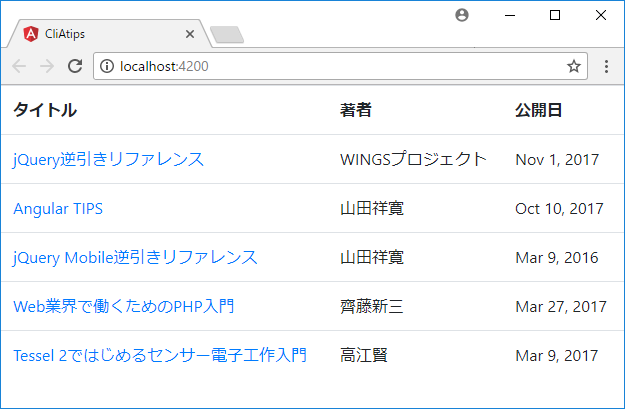625x409 pixels.
Task: Open the Chrome three-dot menu
Action: 606,66
